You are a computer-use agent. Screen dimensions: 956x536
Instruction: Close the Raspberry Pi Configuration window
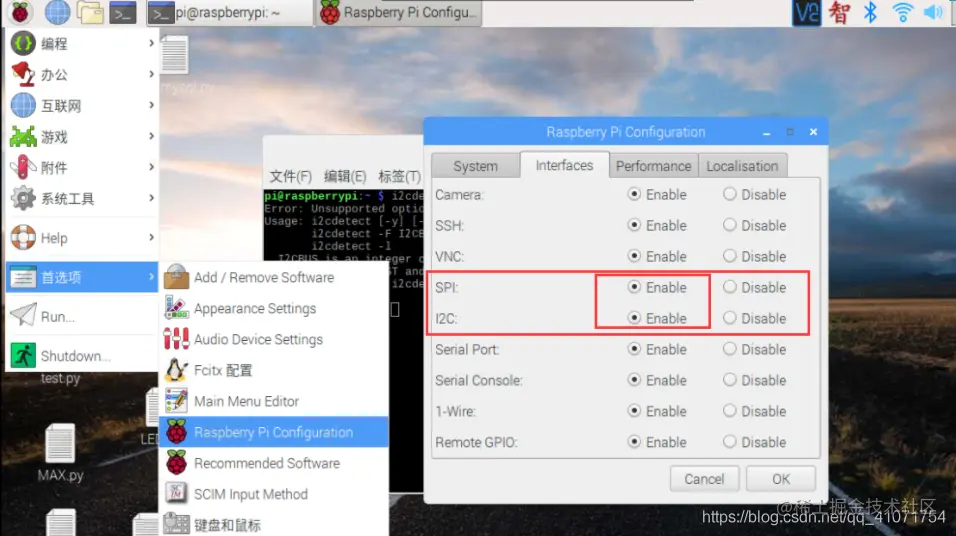(813, 132)
